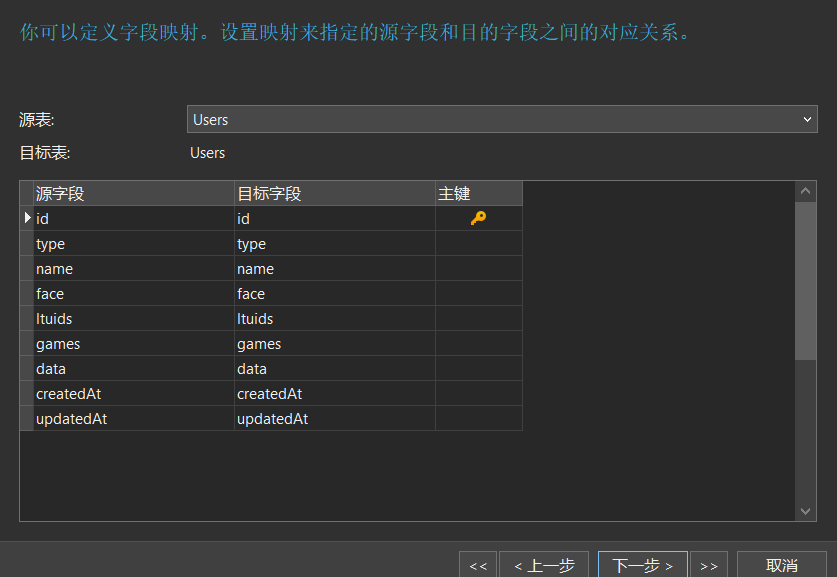This screenshot has width=837, height=577.
Task: Proceed with the 下一步 button
Action: point(642,565)
